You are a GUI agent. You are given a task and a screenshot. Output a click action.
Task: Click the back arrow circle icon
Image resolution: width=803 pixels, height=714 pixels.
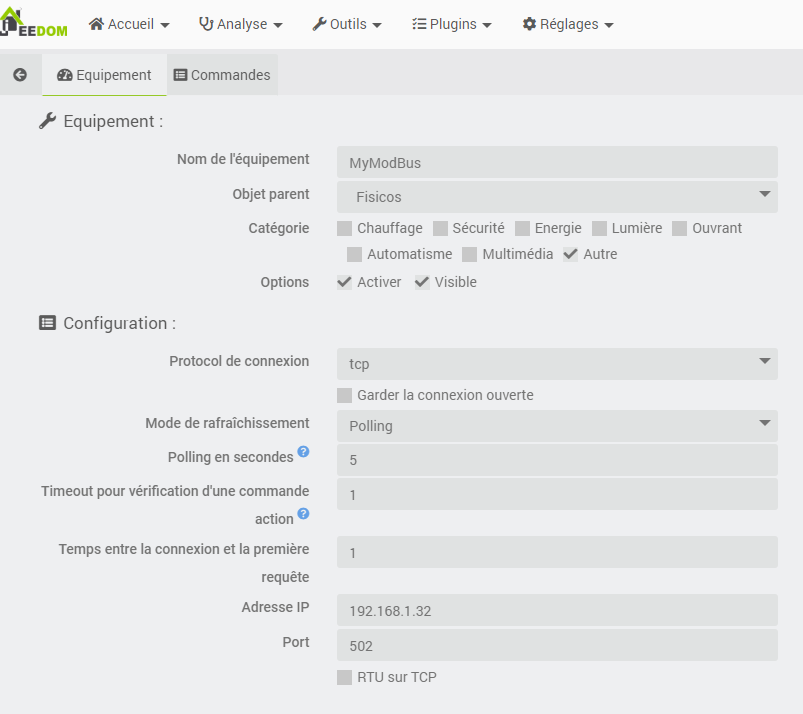[20, 75]
